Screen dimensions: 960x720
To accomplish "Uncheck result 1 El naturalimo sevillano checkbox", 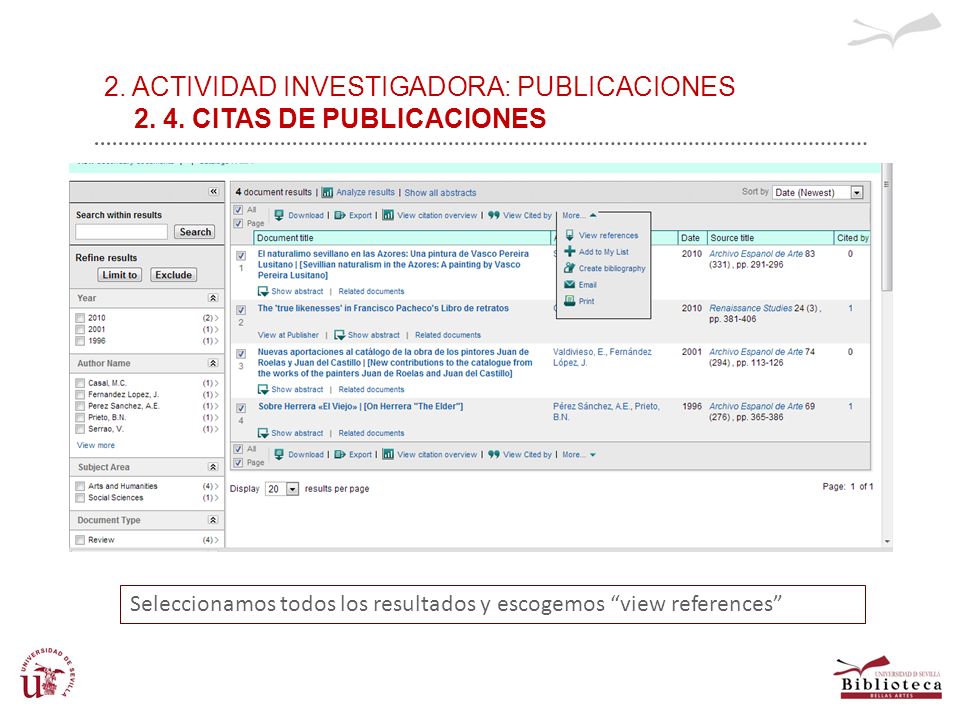I will pos(241,255).
